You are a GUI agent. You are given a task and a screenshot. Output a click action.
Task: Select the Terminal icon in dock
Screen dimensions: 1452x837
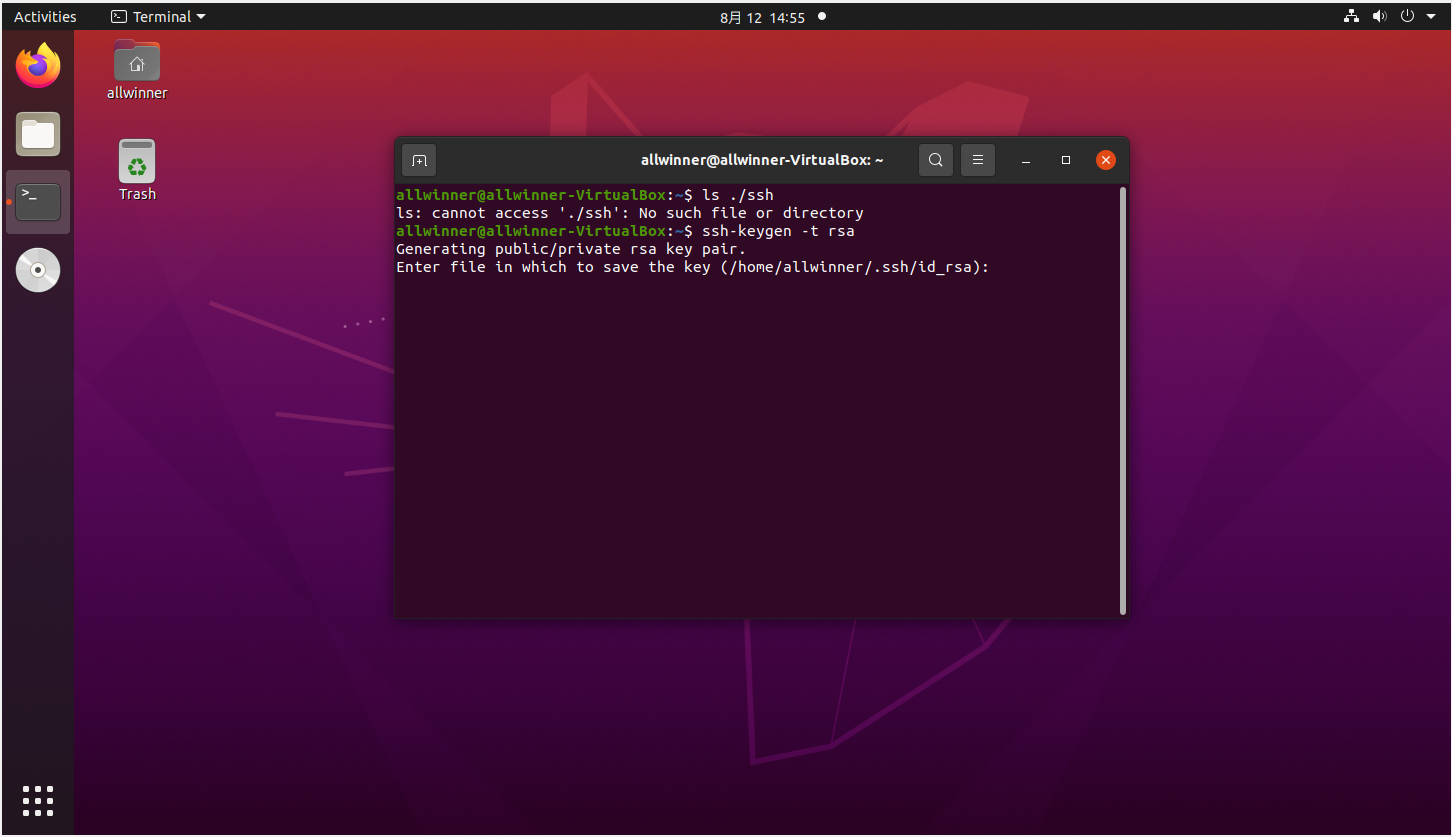tap(38, 202)
